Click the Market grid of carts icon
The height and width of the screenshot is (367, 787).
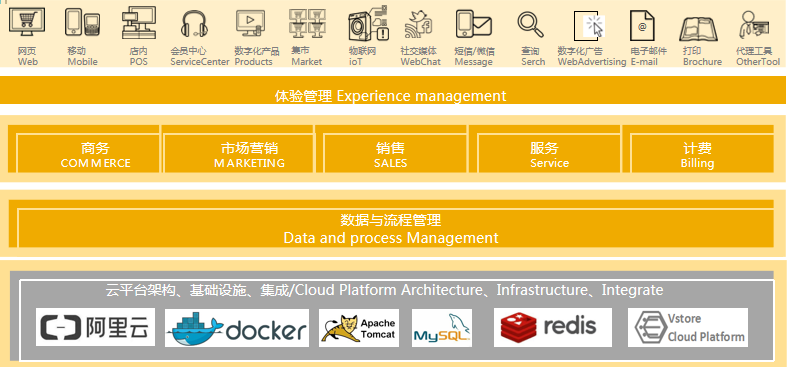point(308,23)
